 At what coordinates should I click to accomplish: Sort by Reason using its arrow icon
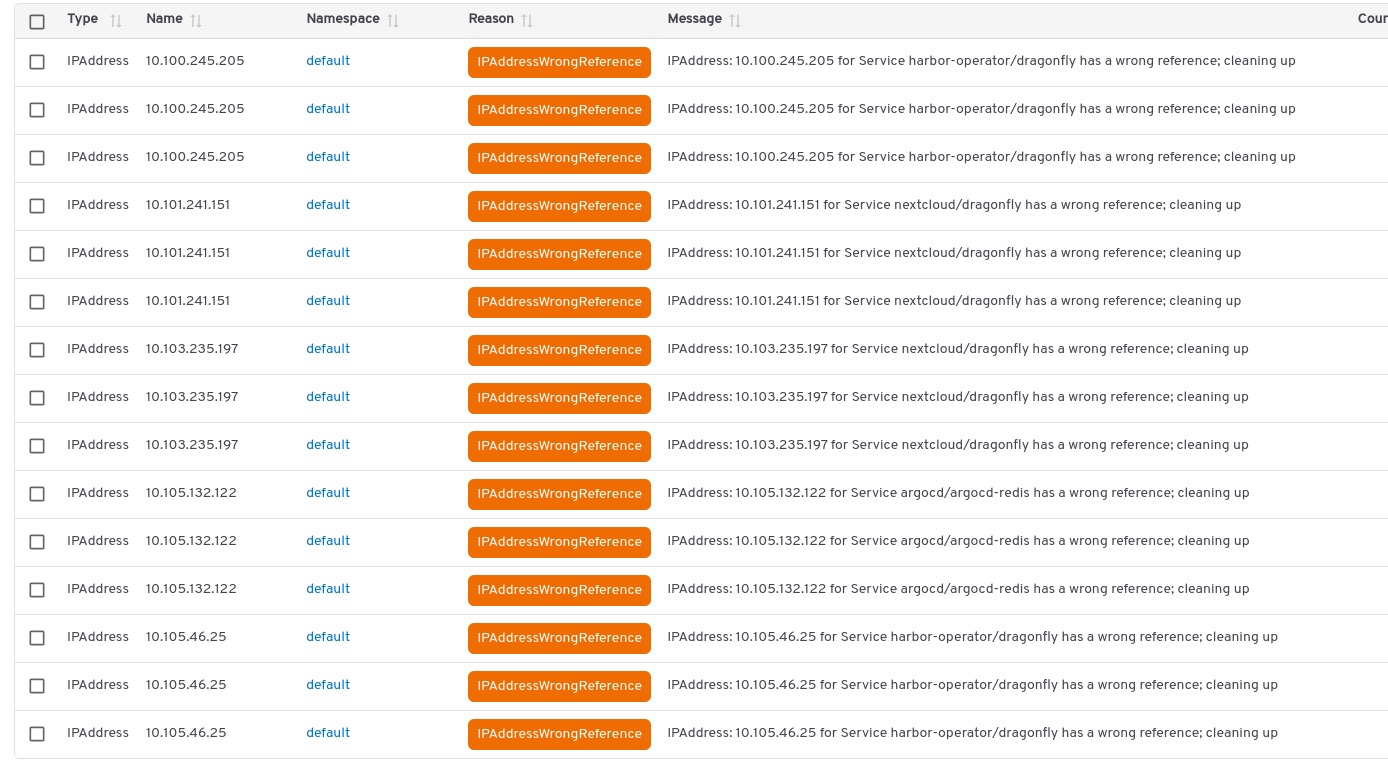coord(527,20)
